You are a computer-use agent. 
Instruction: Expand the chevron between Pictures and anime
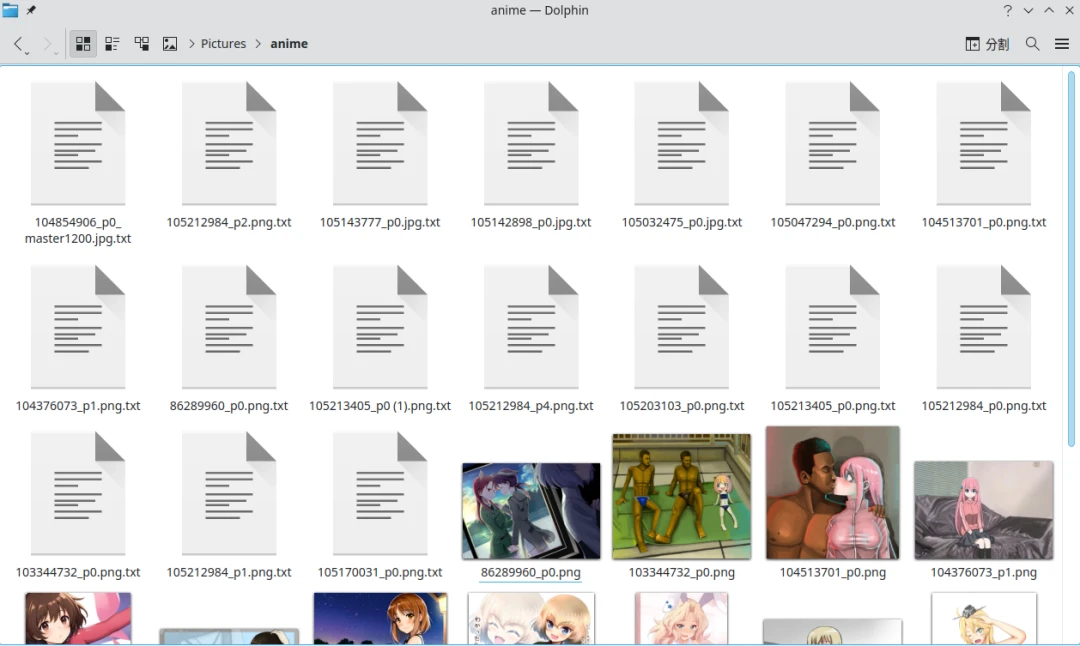(x=258, y=44)
